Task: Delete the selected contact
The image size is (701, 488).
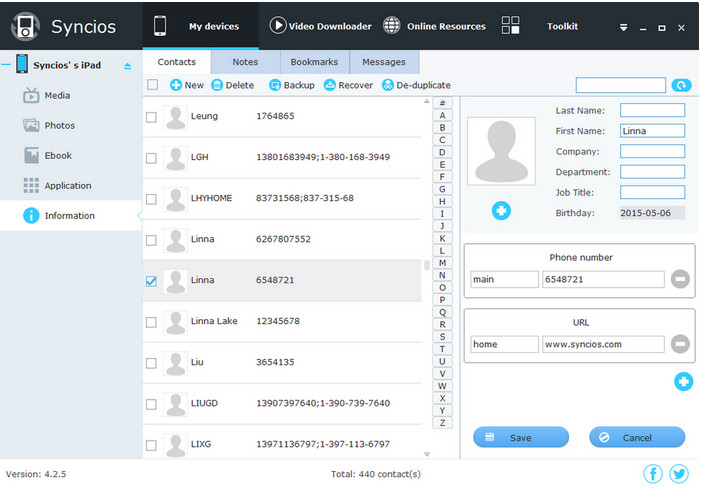Action: (232, 85)
